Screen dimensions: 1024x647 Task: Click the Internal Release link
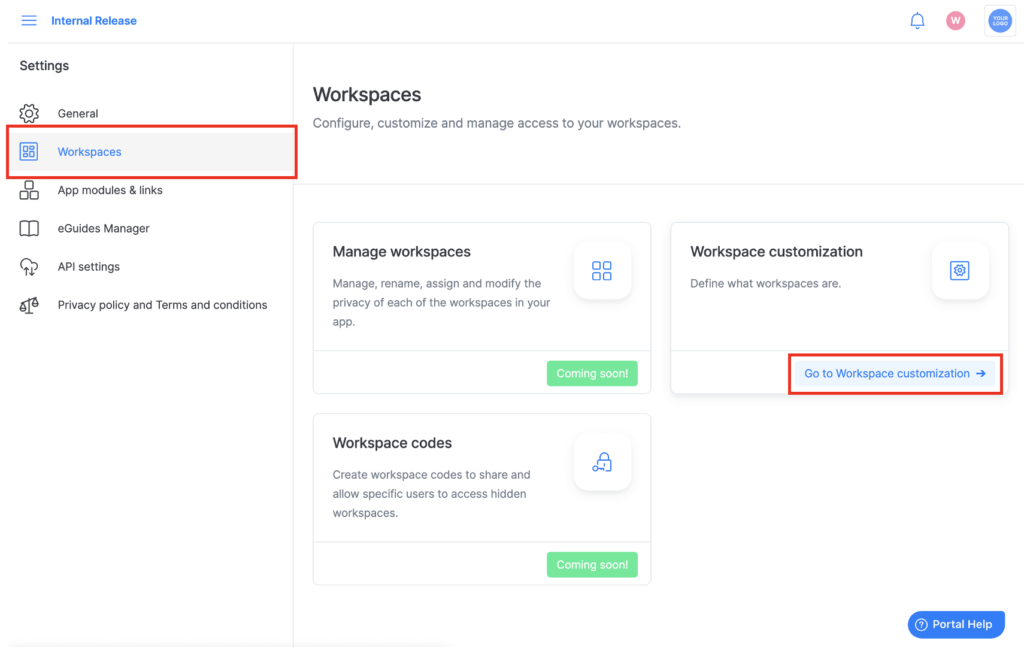point(93,20)
